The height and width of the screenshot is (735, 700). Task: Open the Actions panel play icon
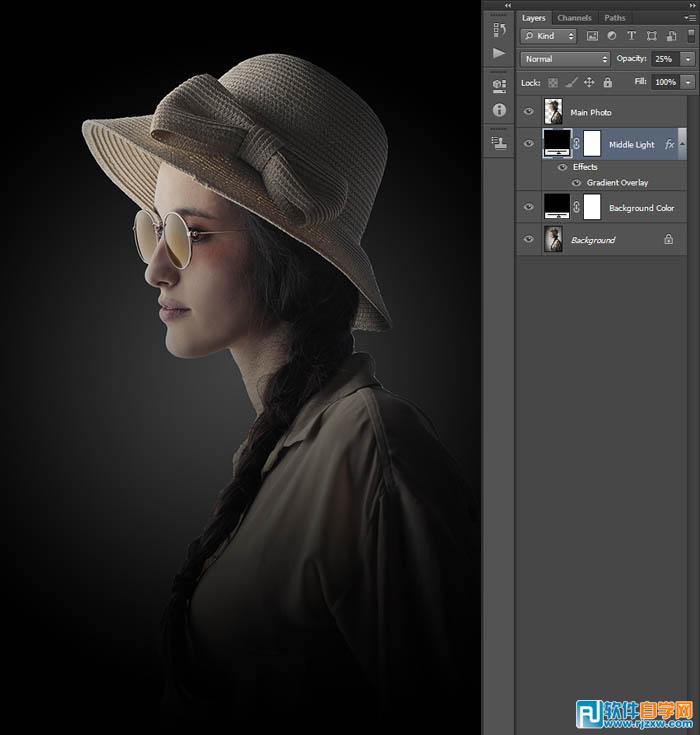coord(498,53)
